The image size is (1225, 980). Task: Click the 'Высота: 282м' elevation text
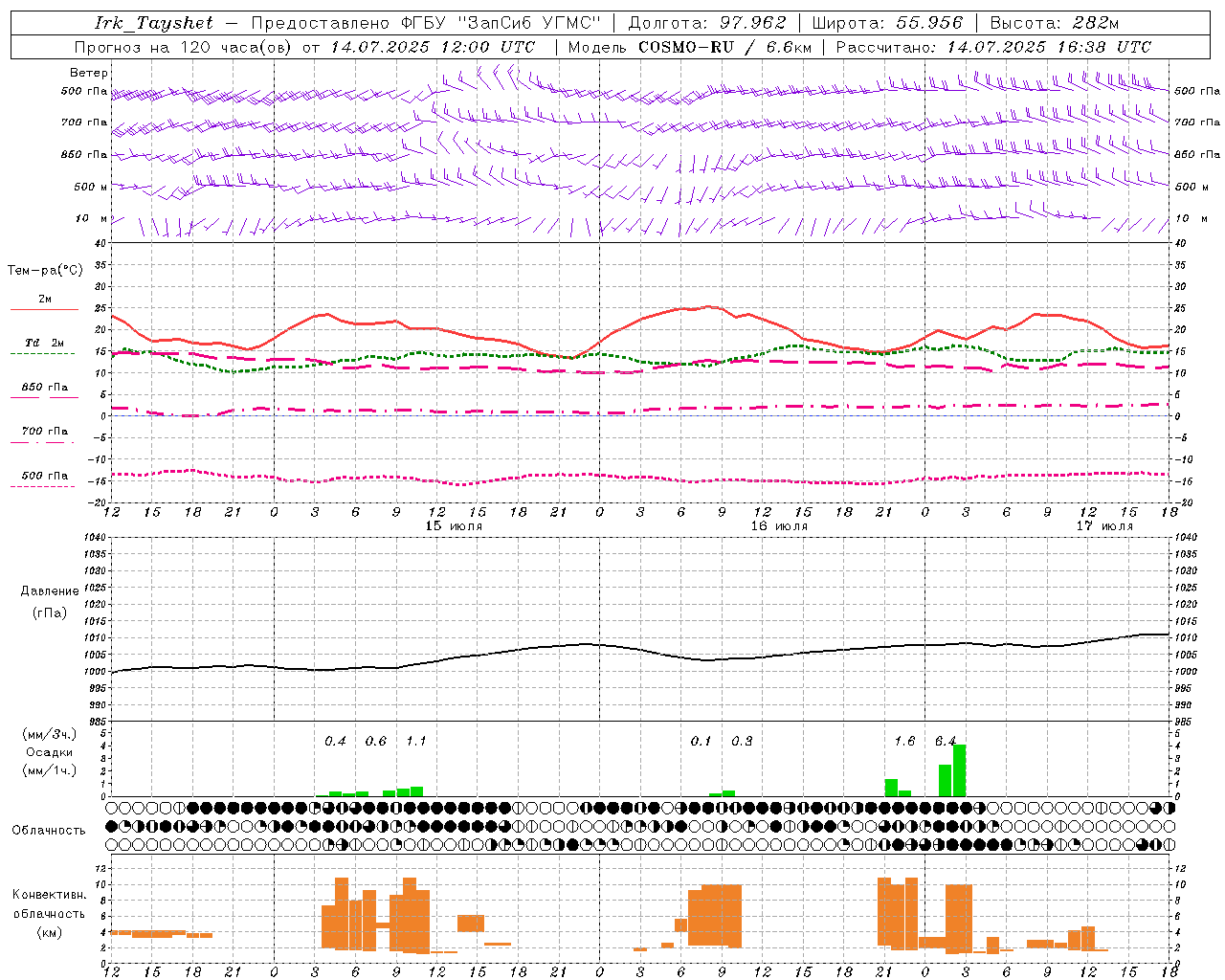(x=1055, y=23)
